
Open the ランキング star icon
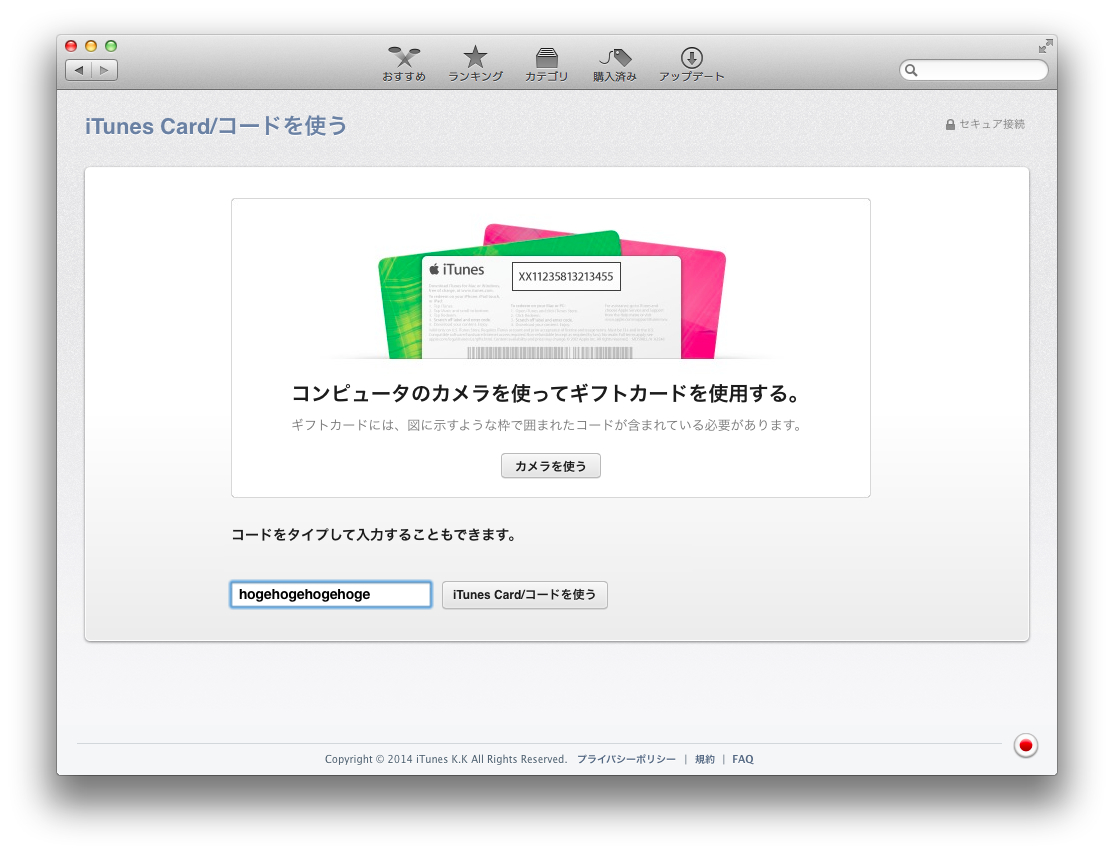pos(475,64)
